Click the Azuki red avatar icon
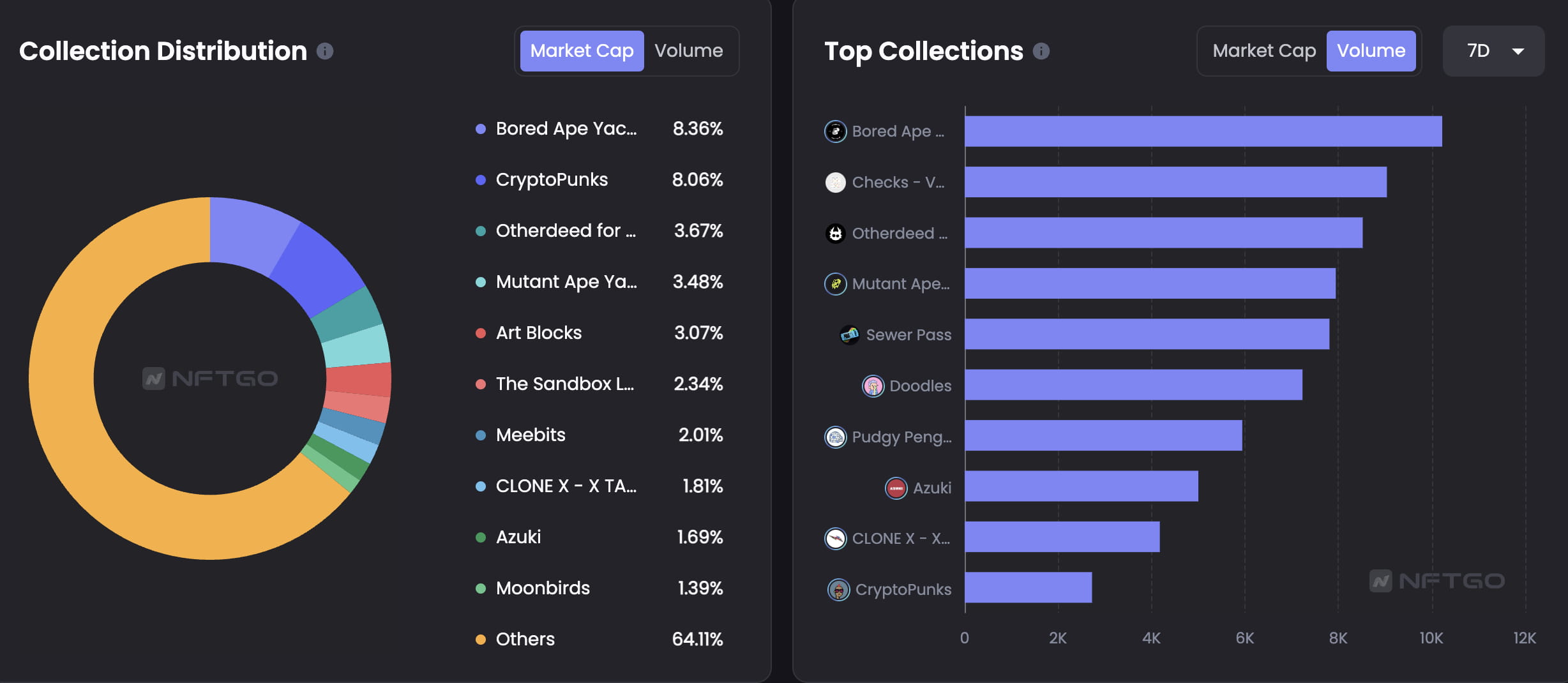 coord(896,488)
